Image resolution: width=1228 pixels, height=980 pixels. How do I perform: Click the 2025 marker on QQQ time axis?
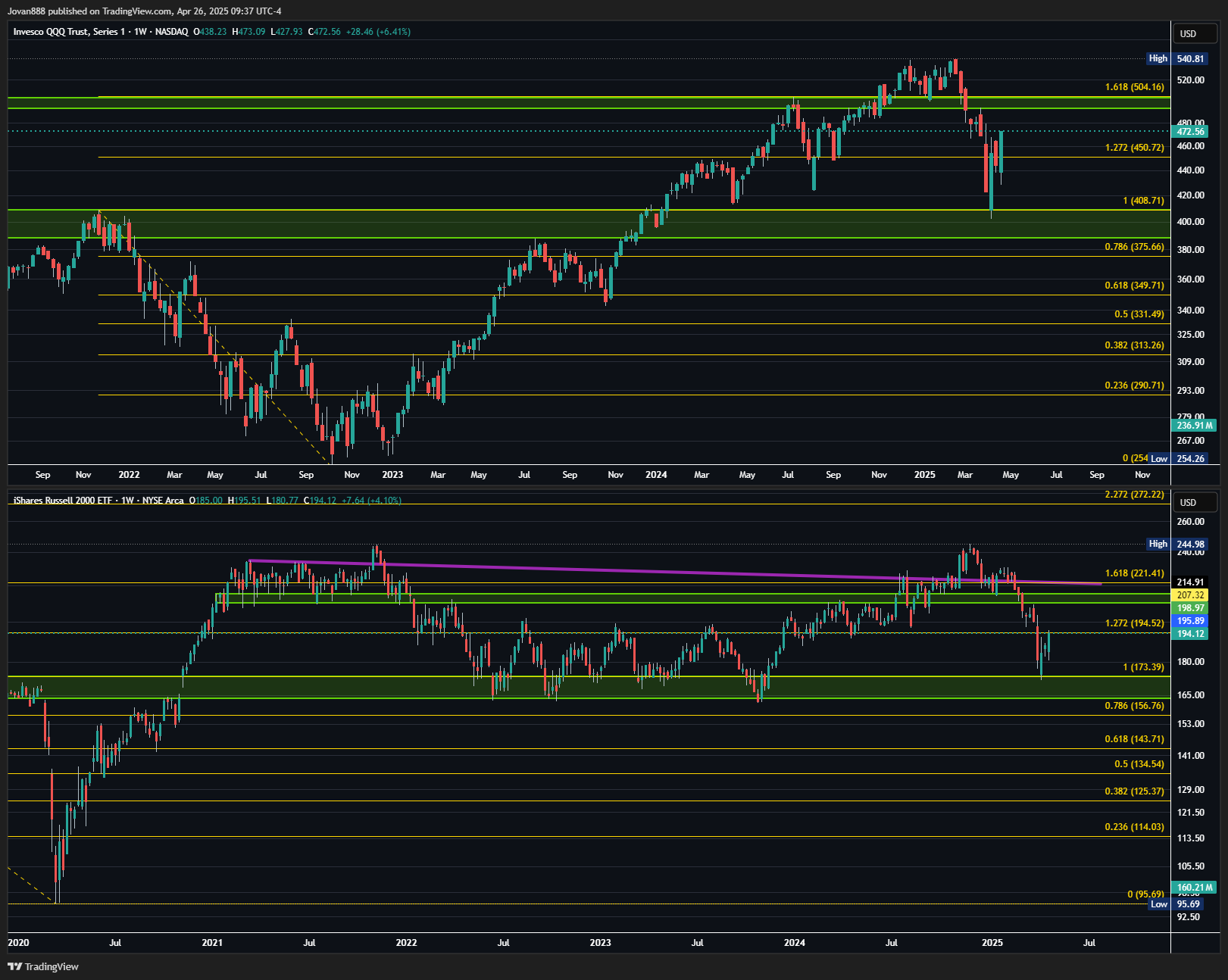pyautogui.click(x=924, y=475)
